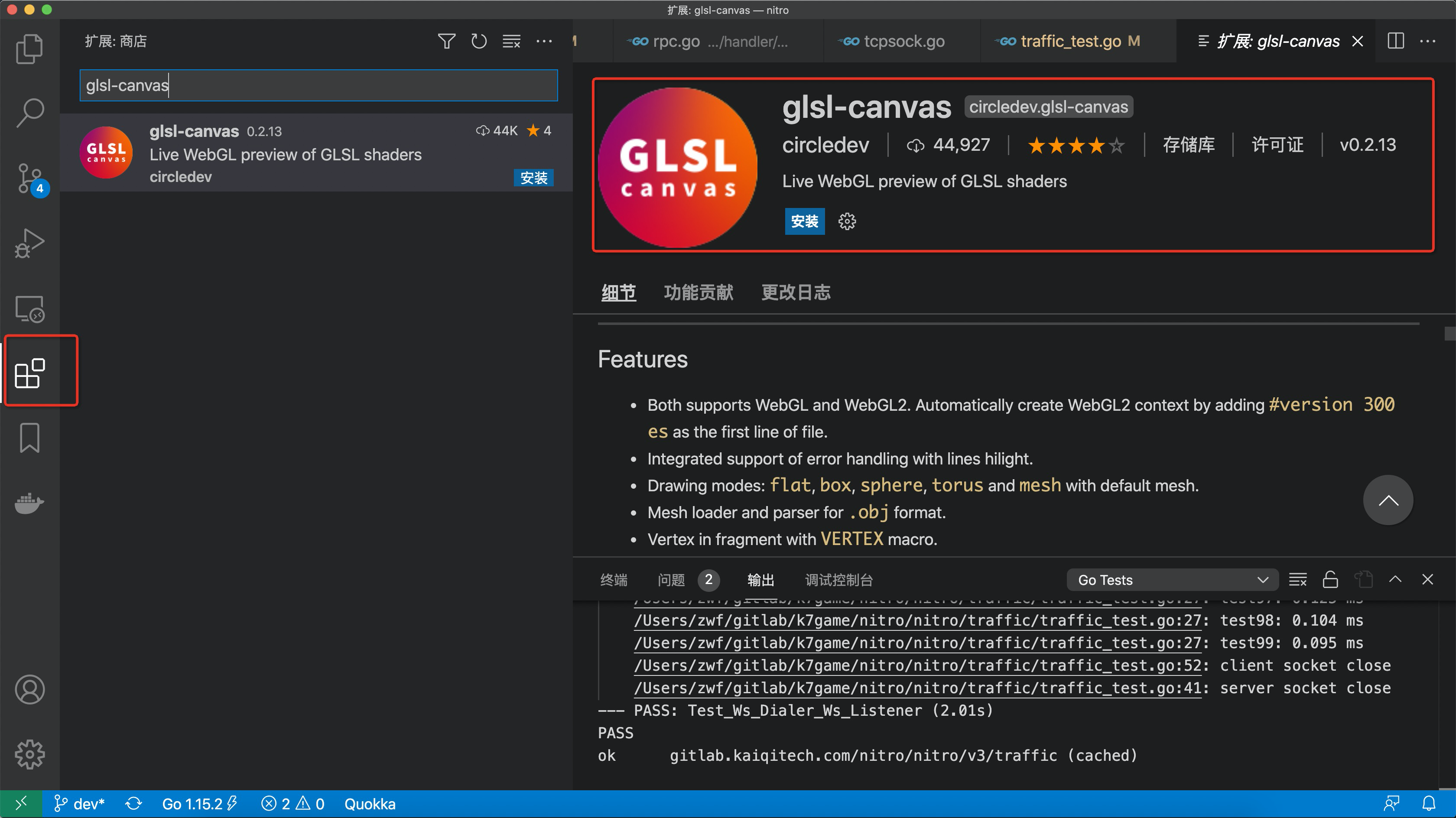Click Quokka in status bar
The image size is (1456, 818).
(370, 803)
